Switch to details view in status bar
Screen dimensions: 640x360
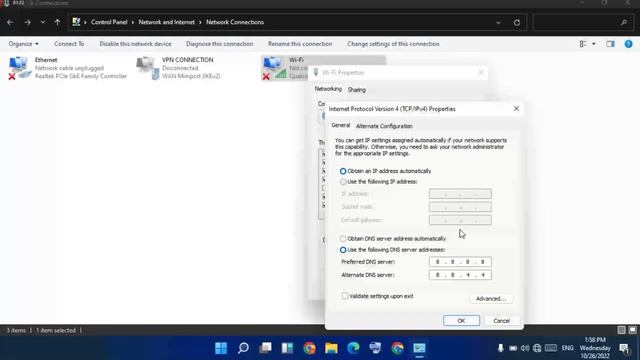click(x=621, y=330)
